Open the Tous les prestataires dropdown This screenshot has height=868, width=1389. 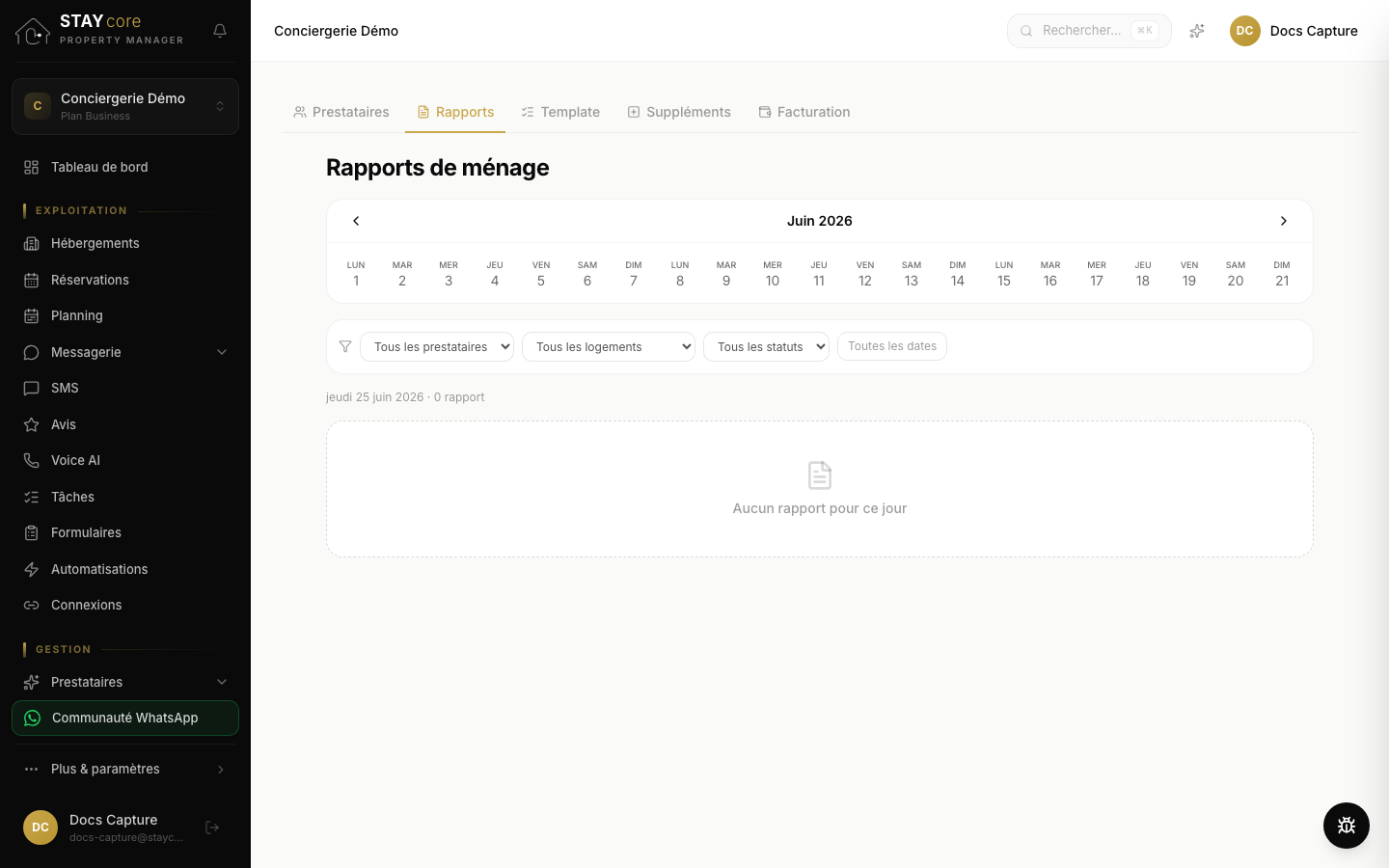click(437, 346)
